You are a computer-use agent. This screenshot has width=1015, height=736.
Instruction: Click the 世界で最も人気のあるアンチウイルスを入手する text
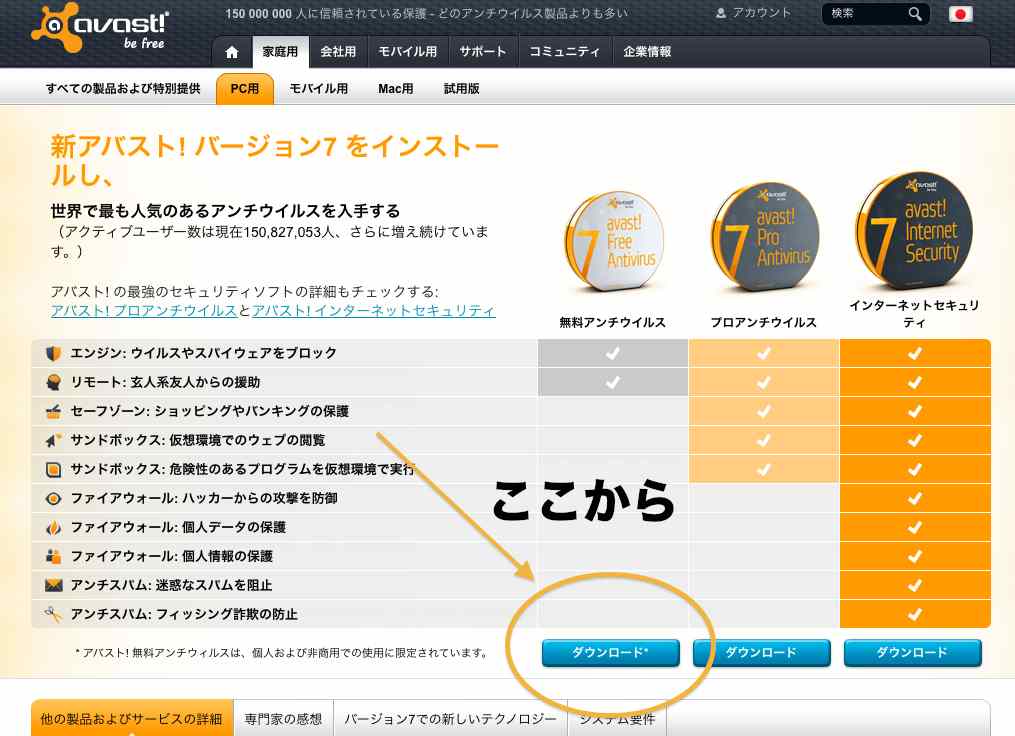(x=225, y=210)
